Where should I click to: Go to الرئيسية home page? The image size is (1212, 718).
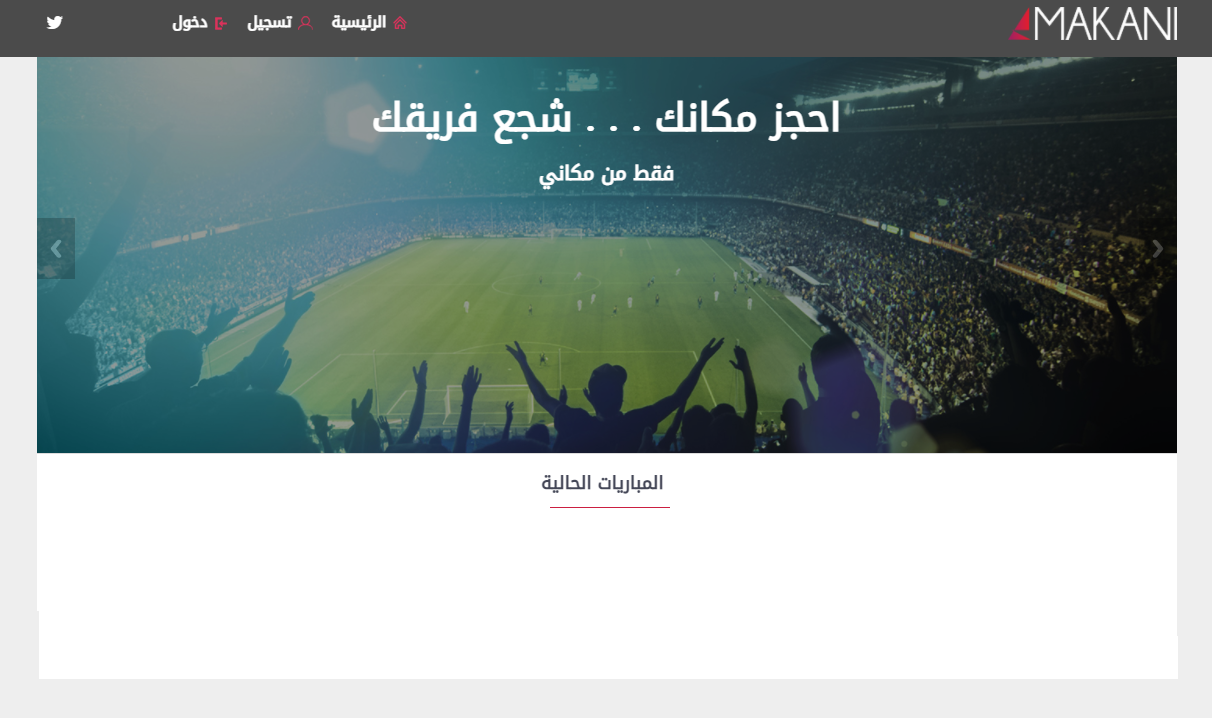coord(359,22)
